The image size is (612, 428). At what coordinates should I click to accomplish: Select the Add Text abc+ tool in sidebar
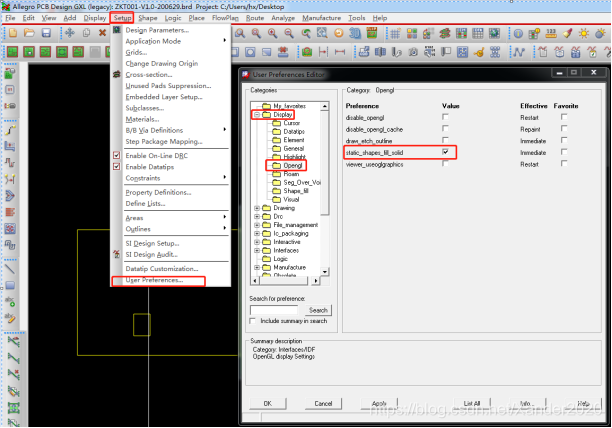click(x=10, y=302)
